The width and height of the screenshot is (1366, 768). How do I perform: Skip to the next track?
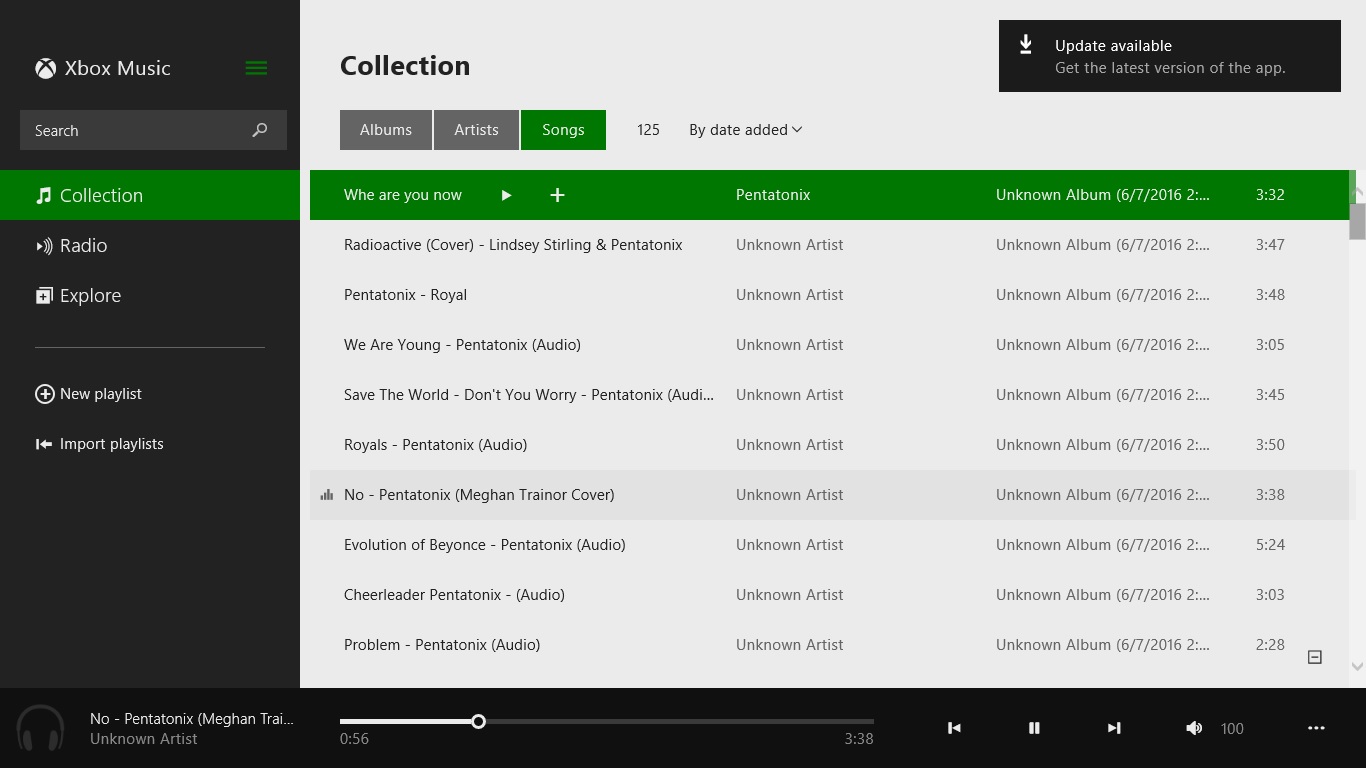[1114, 728]
